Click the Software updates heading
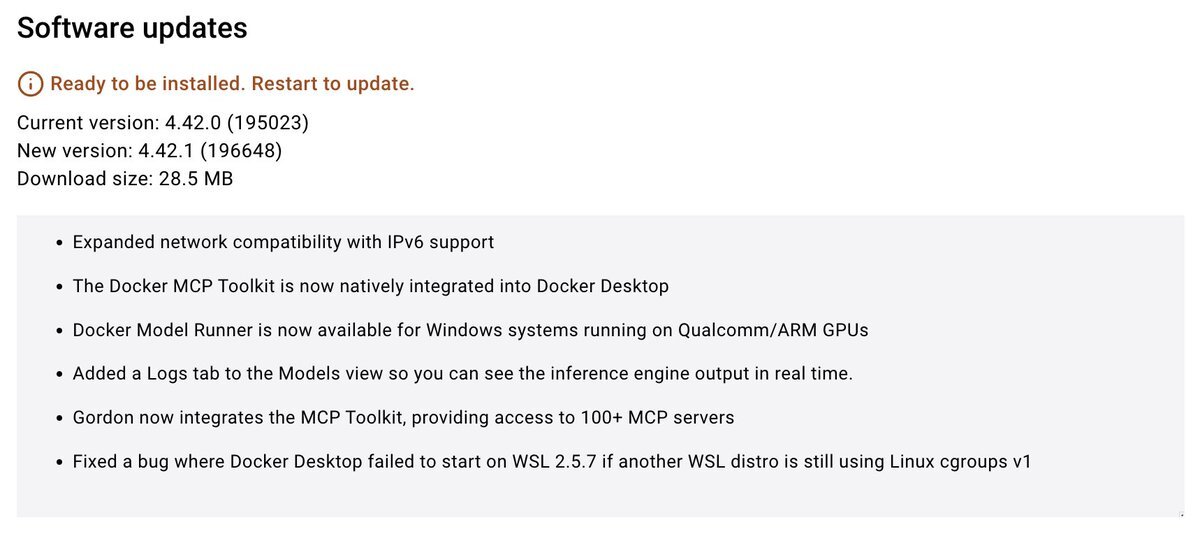 (132, 28)
